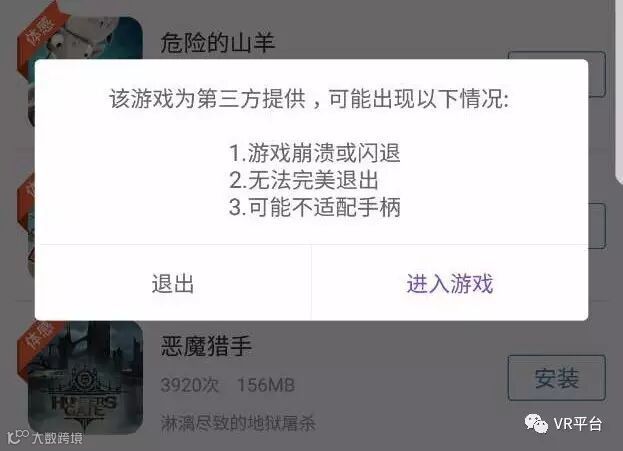Image resolution: width=623 pixels, height=451 pixels.
Task: Tap the dimmed button behind dialog's right edge
Action: (597, 226)
